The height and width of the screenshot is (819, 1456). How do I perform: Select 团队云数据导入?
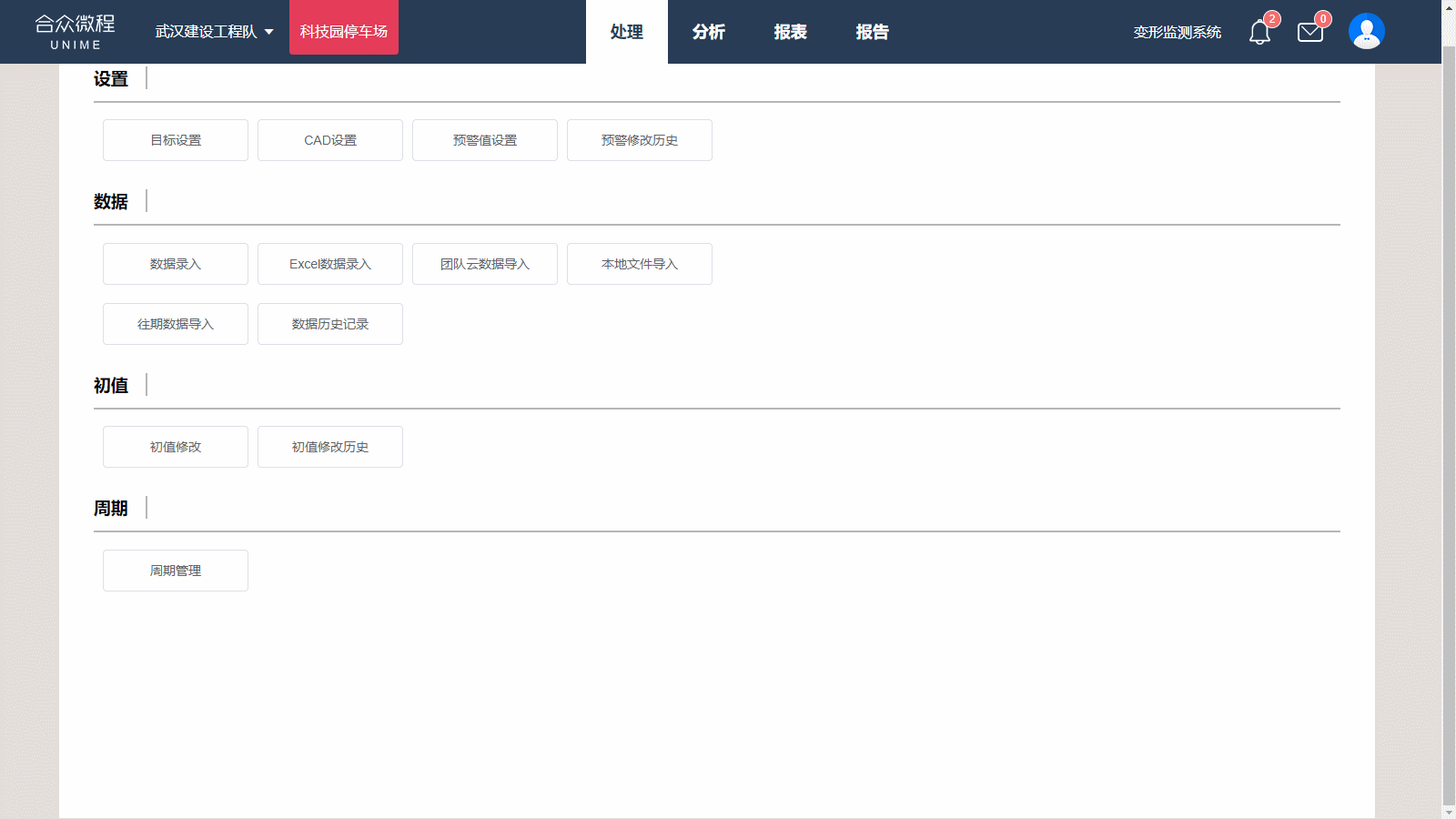(x=485, y=264)
